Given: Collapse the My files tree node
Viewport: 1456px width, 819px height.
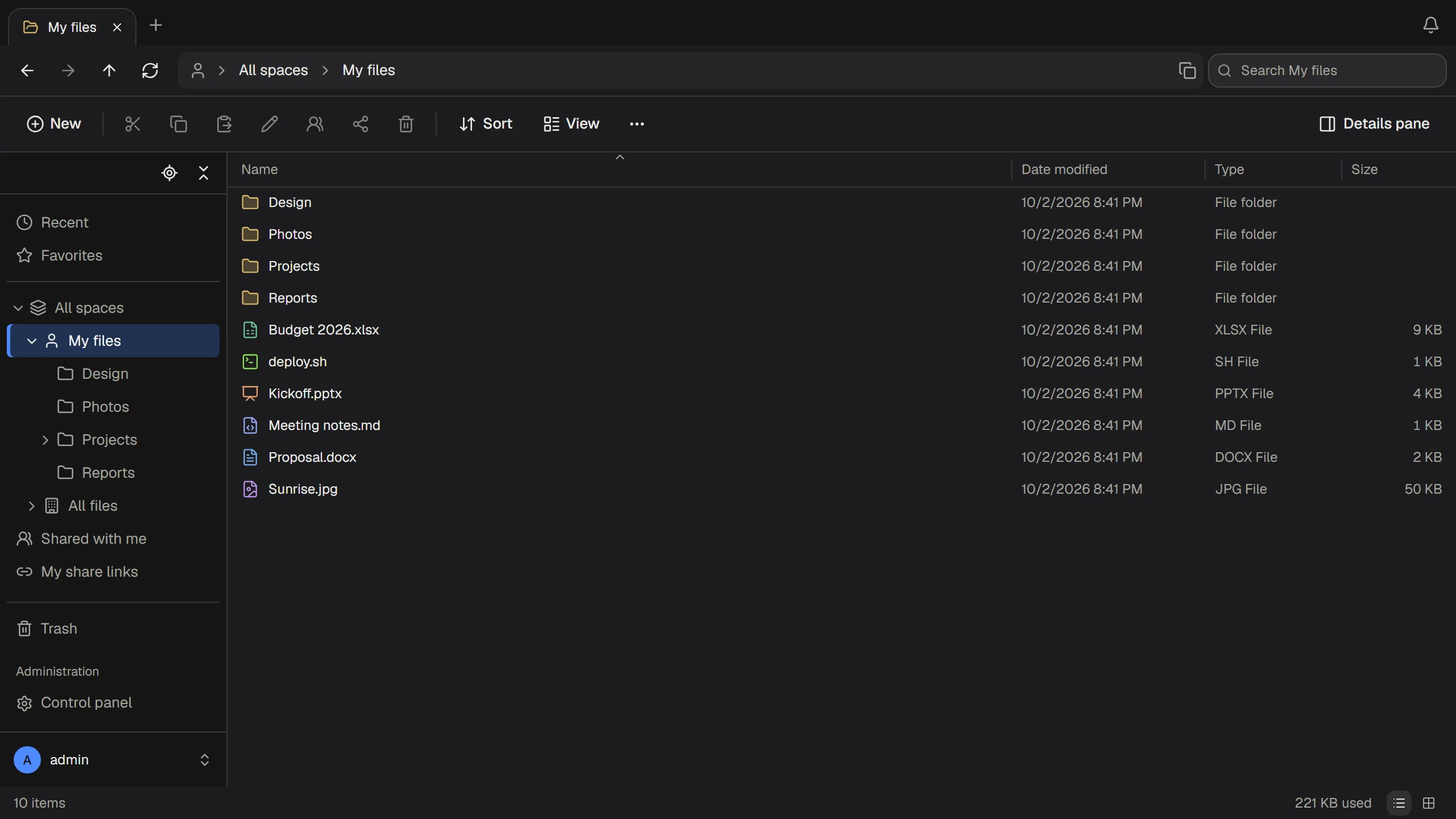Looking at the screenshot, I should click(32, 341).
